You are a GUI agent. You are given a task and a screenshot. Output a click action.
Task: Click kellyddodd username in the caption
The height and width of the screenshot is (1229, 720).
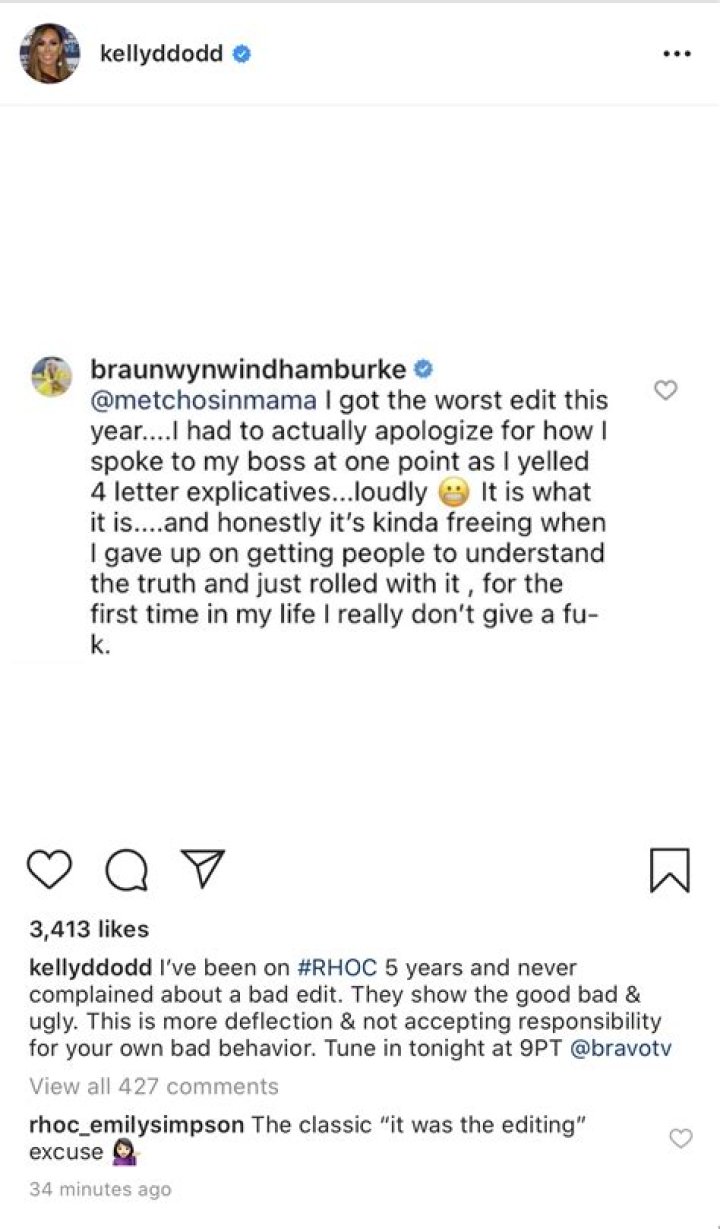point(91,969)
